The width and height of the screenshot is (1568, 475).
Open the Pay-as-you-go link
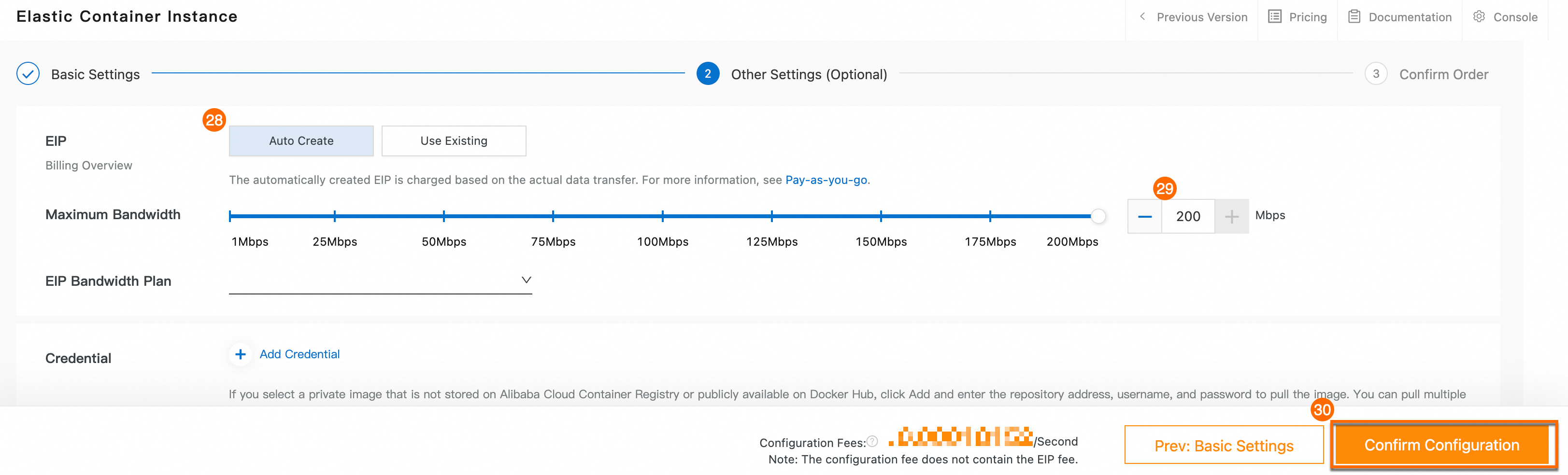[x=826, y=180]
